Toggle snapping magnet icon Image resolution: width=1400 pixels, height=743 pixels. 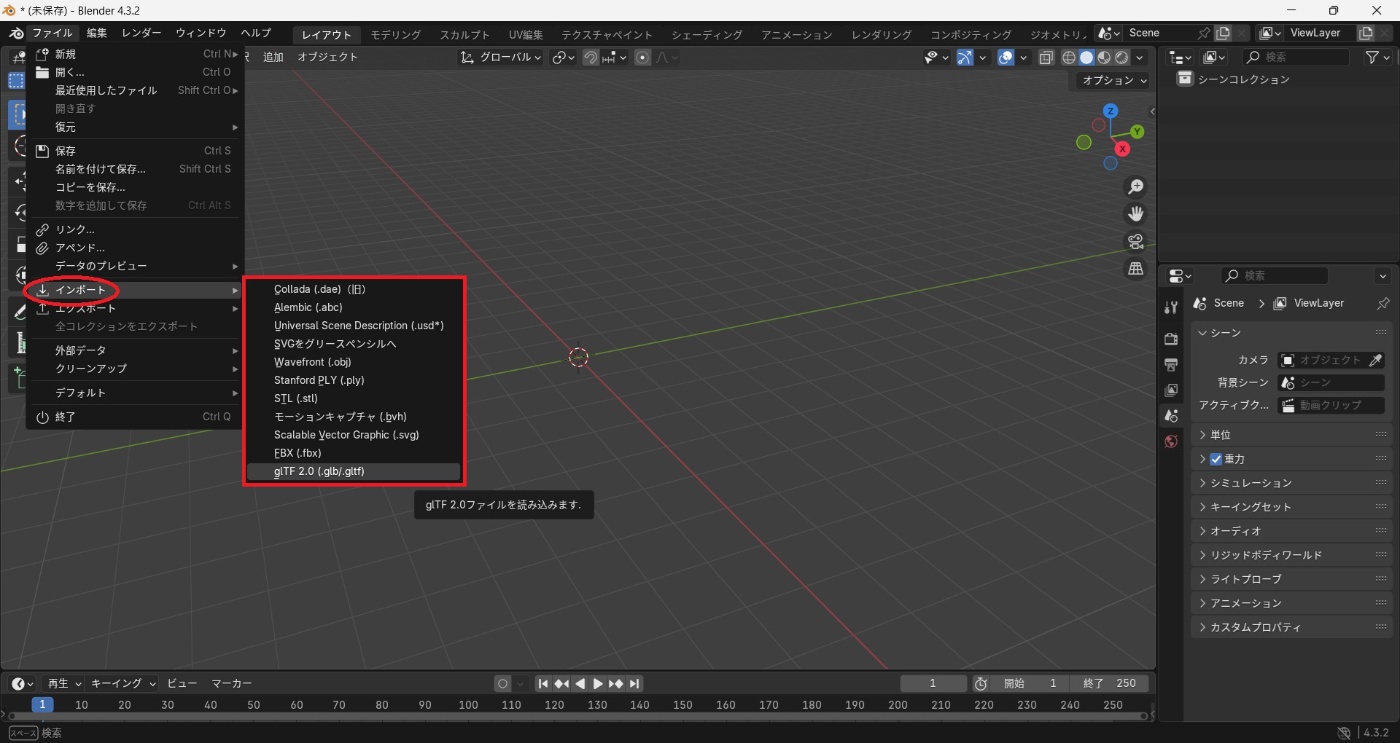(x=590, y=58)
